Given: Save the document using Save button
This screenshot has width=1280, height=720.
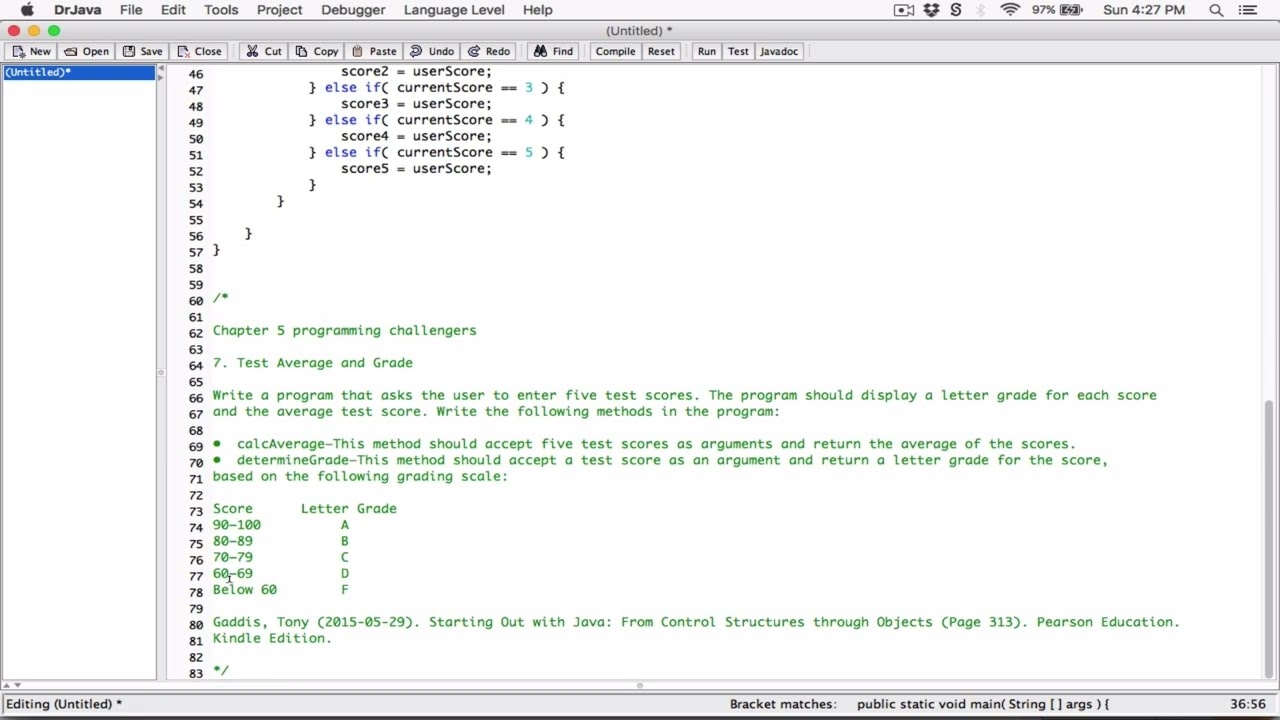Looking at the screenshot, I should pyautogui.click(x=142, y=51).
